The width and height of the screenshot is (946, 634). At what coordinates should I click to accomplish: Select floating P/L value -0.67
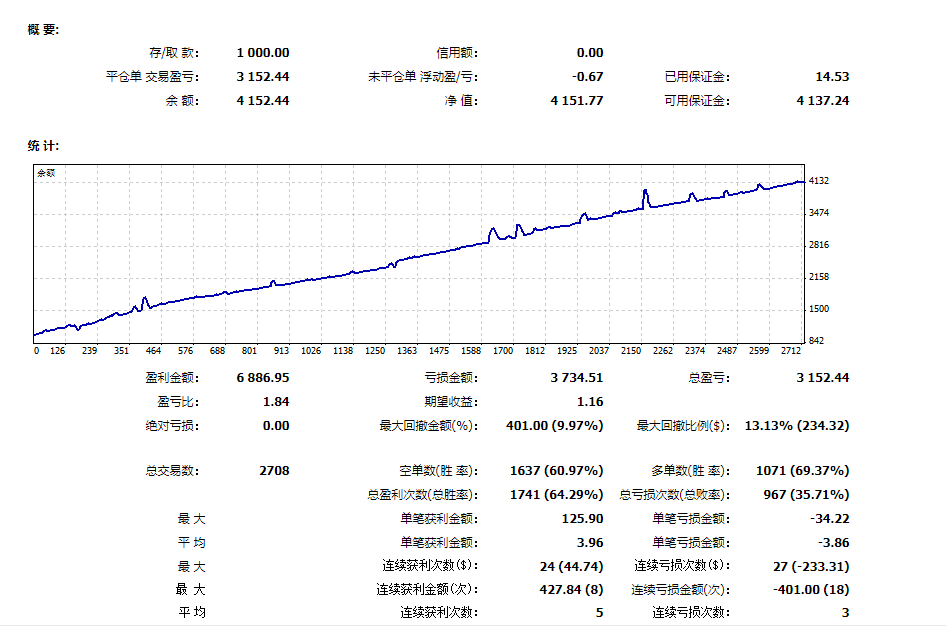tap(587, 77)
